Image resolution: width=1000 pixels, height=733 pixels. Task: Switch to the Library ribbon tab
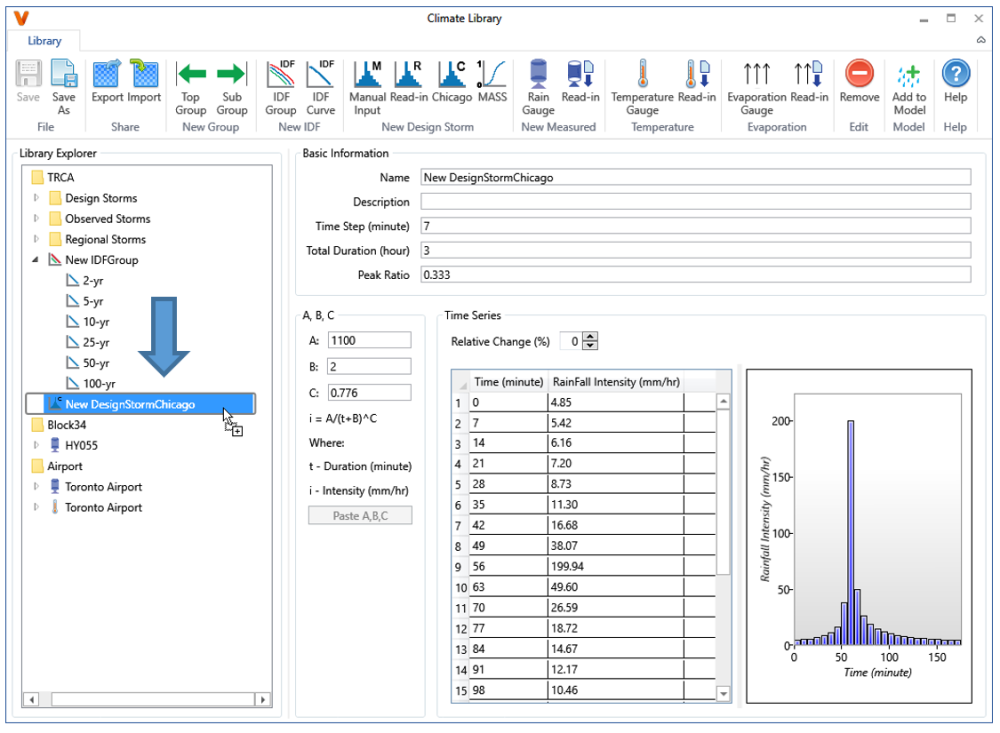pyautogui.click(x=43, y=41)
